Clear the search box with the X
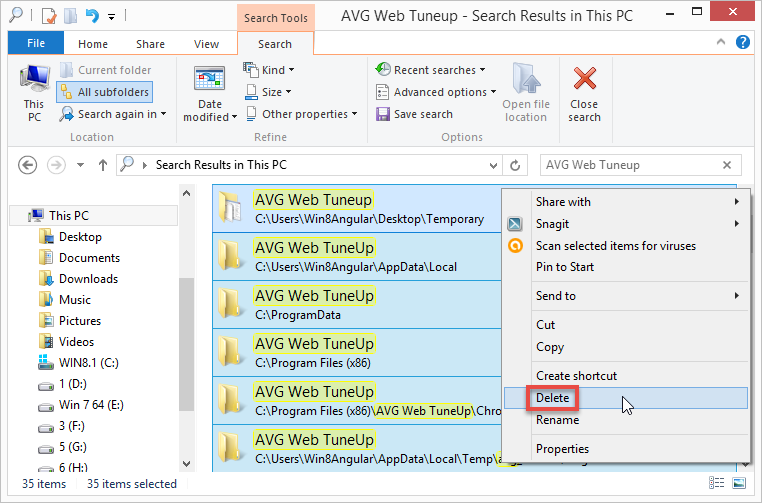Screen dimensions: 762x503 tap(727, 165)
